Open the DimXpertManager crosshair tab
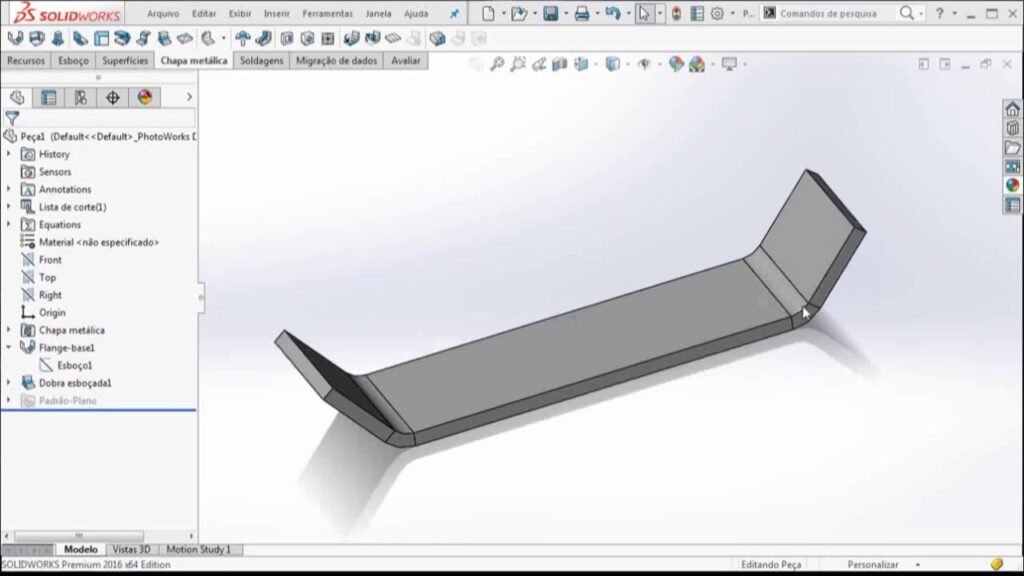Image resolution: width=1024 pixels, height=576 pixels. 112,97
